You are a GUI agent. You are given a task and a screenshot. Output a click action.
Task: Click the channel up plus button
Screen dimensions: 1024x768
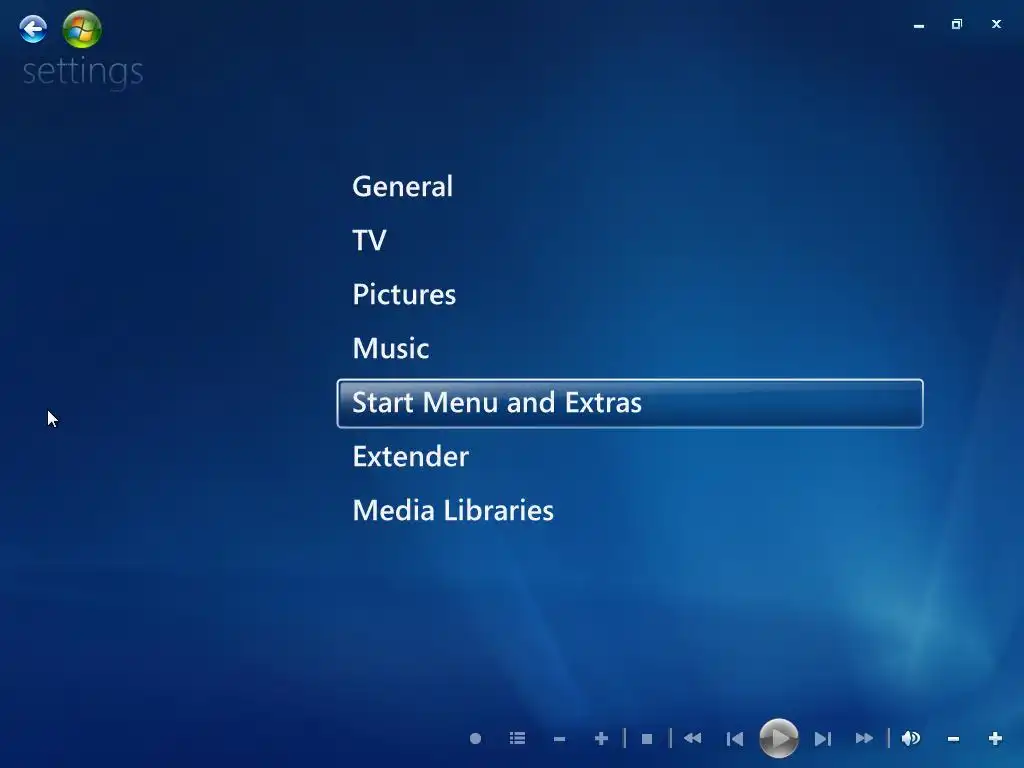(601, 739)
